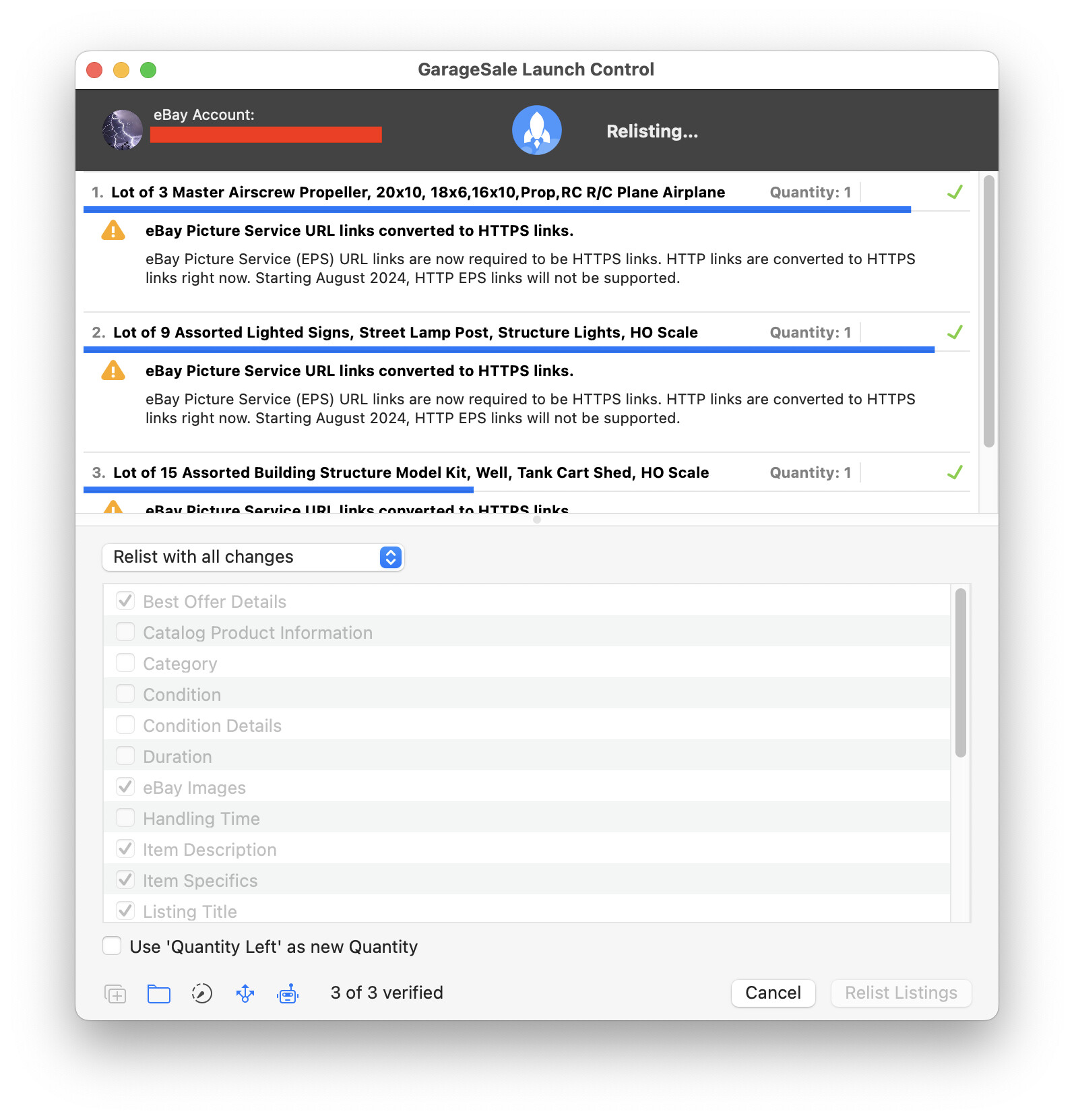Click the split-view divider handle dot
Screen dimensions: 1074x1120
(x=537, y=520)
